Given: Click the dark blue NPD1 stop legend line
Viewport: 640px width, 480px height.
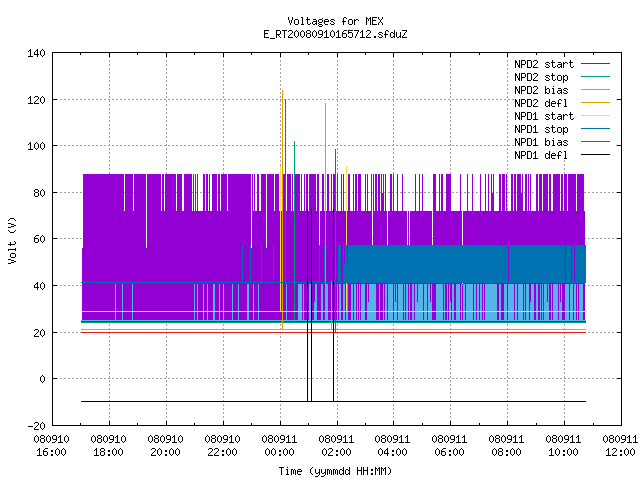Looking at the screenshot, I should (x=595, y=129).
